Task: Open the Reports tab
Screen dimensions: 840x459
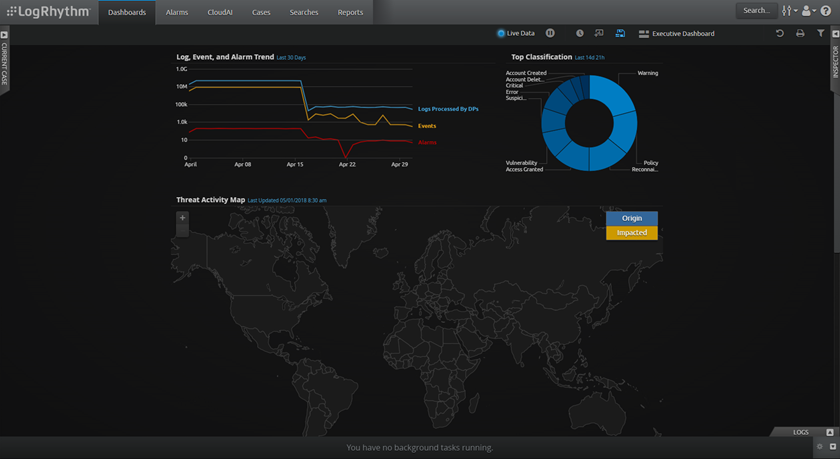Action: pyautogui.click(x=350, y=12)
